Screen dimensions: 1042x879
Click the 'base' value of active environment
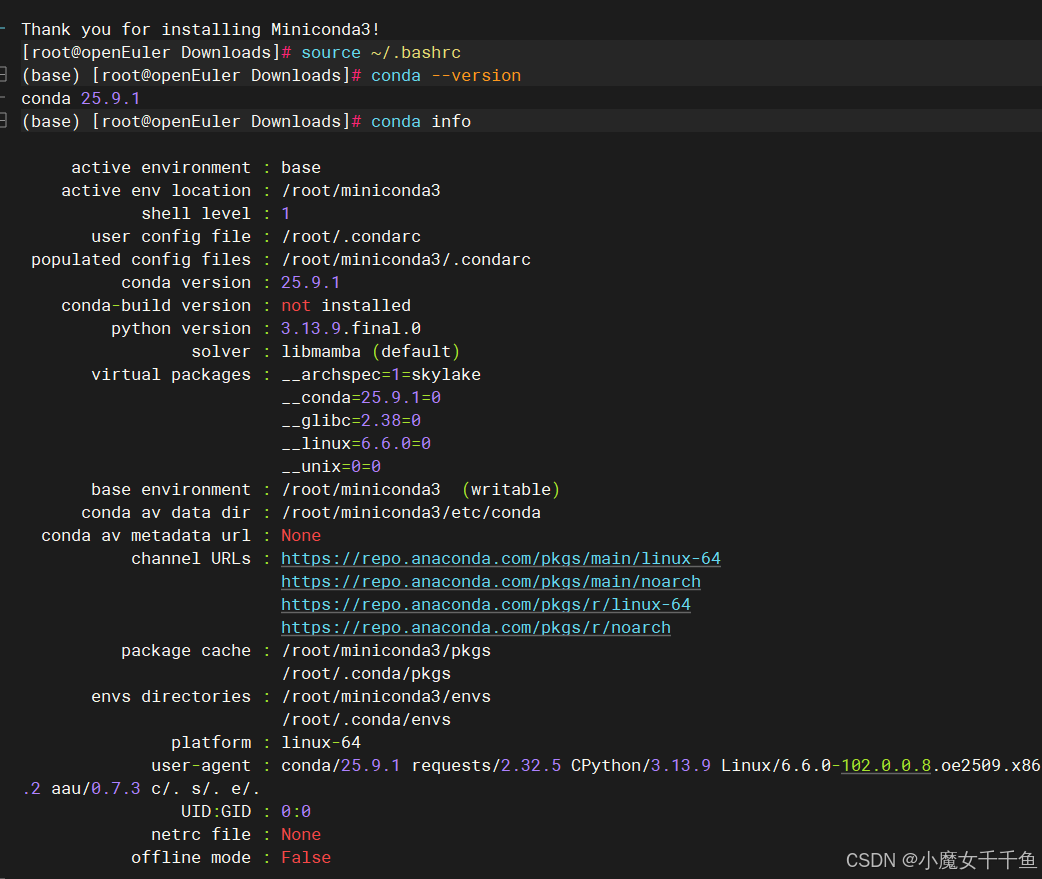pos(301,167)
